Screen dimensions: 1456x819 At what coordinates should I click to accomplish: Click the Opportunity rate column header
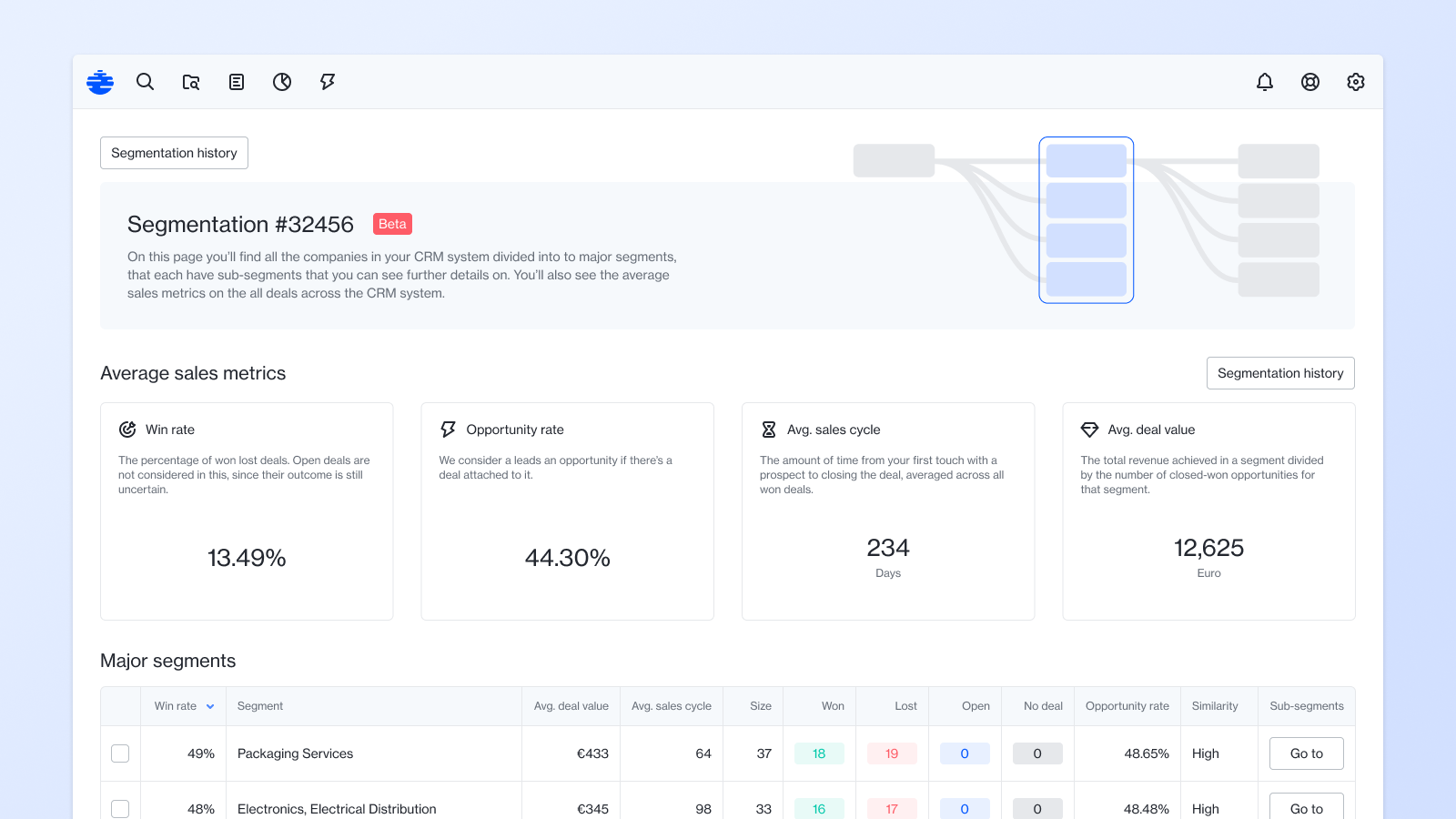click(x=1127, y=706)
